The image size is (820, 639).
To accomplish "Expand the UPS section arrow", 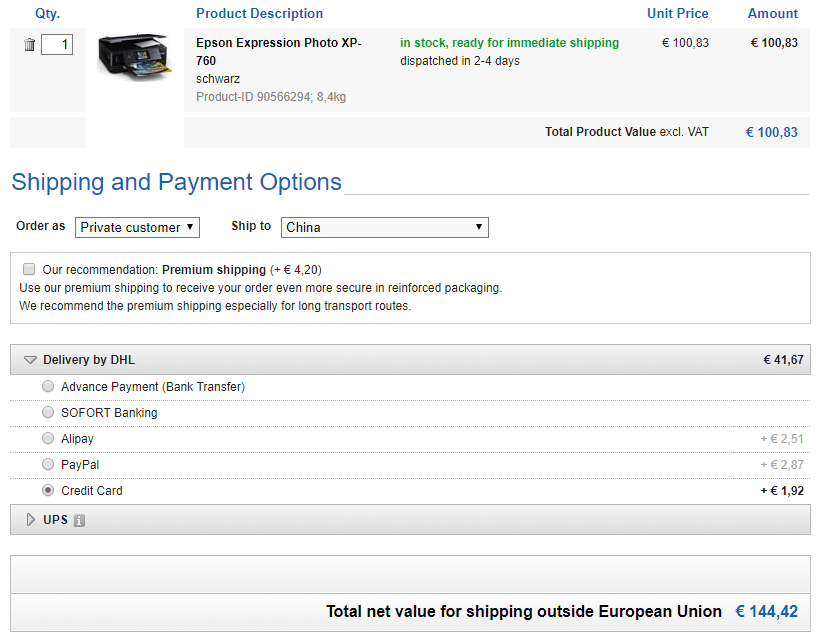I will (31, 519).
